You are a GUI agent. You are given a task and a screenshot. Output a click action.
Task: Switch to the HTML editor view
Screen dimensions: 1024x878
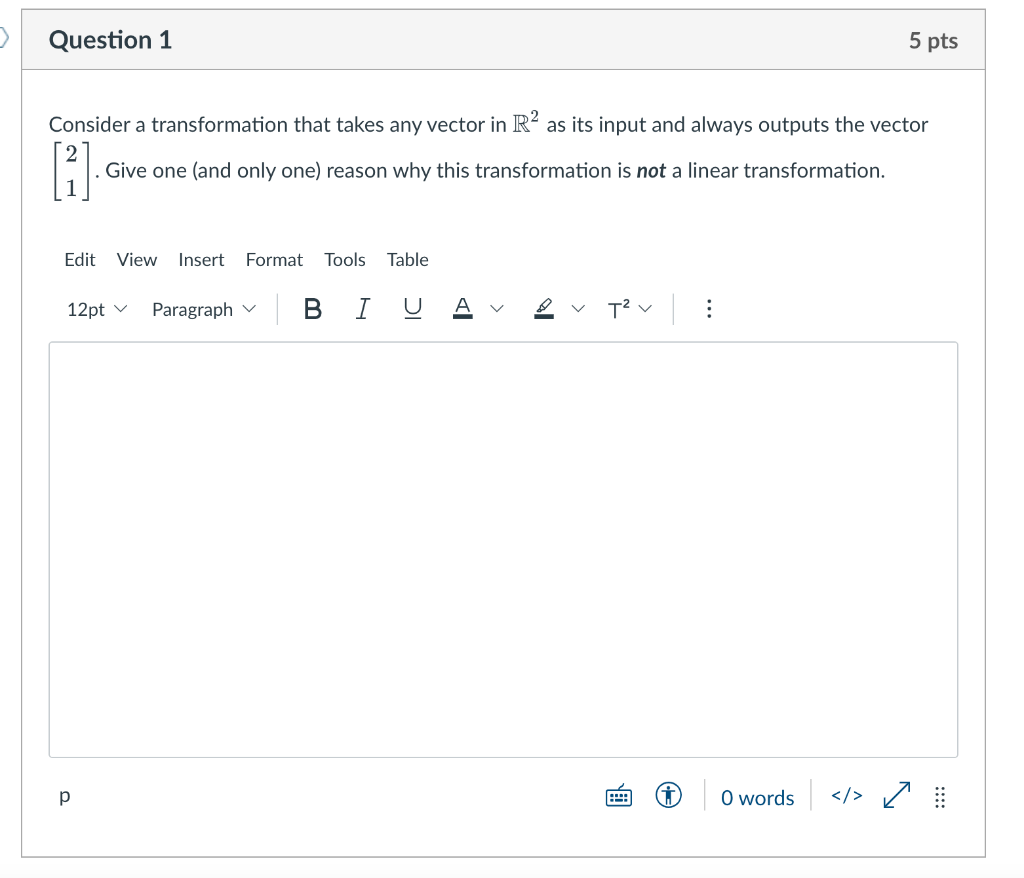846,796
